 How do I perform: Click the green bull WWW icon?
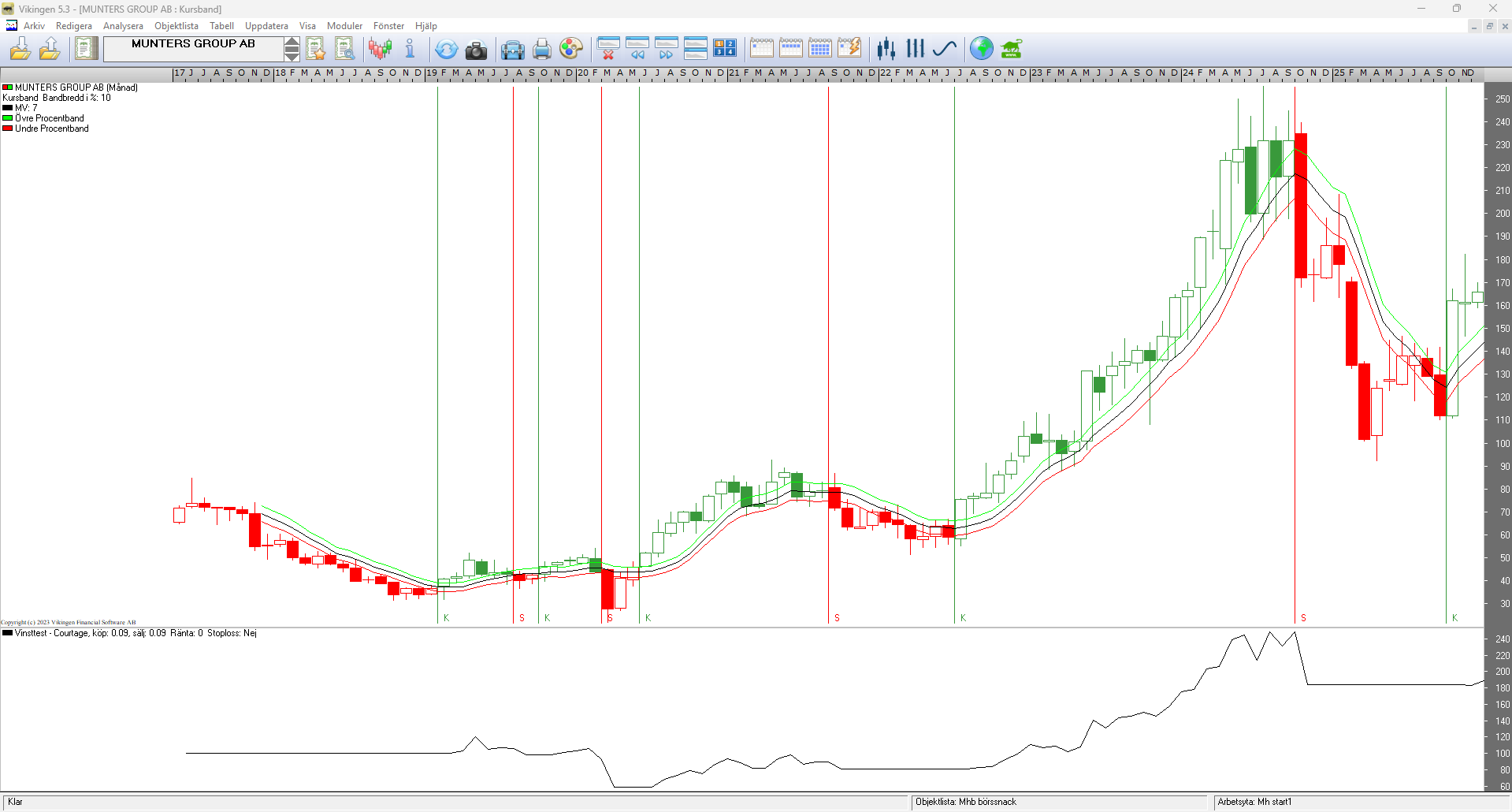tap(1011, 49)
